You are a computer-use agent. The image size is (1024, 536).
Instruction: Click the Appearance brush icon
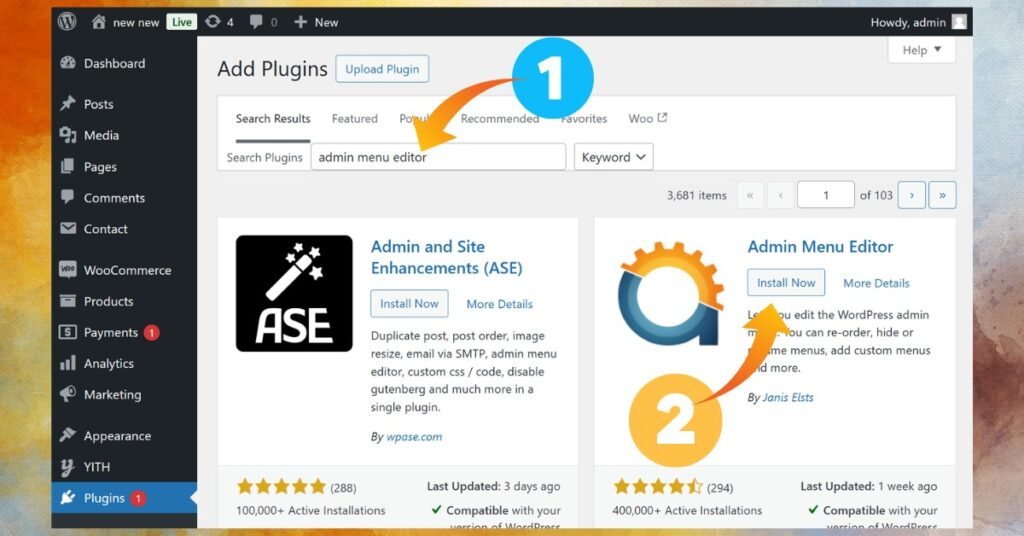pyautogui.click(x=68, y=435)
